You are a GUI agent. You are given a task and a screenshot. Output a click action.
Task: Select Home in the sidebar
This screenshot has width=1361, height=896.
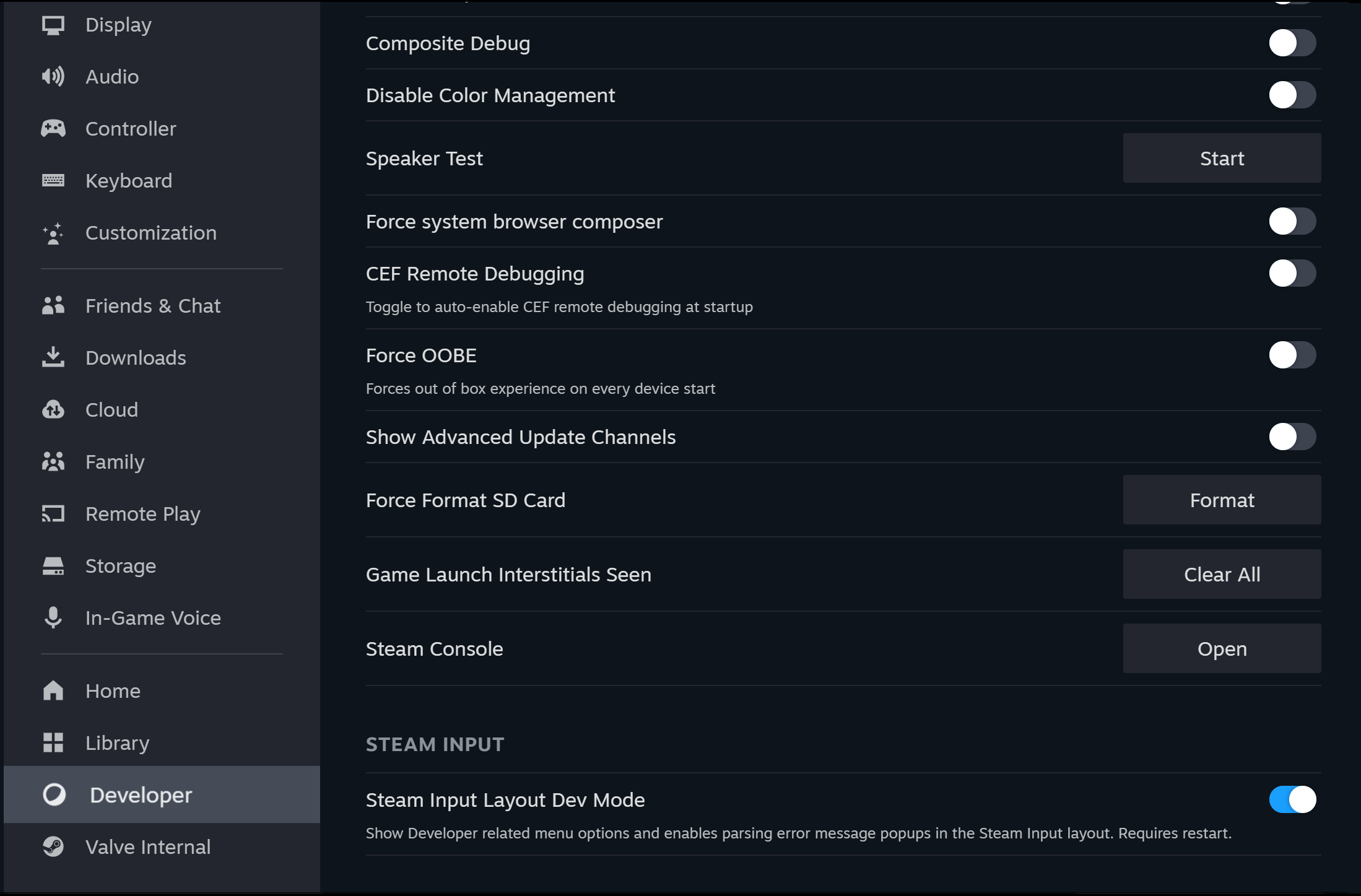[162, 691]
